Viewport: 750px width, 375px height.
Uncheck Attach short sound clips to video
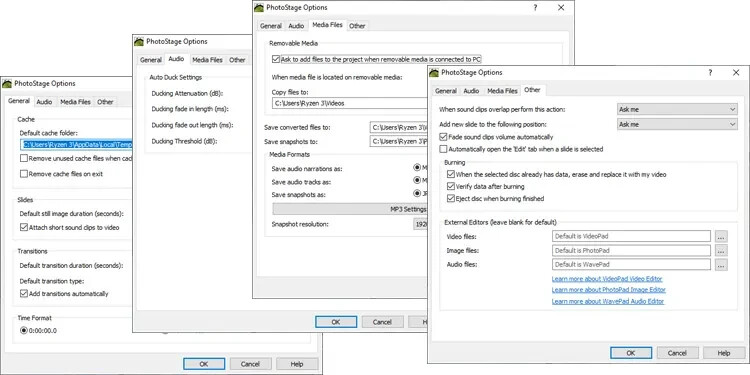coord(24,228)
